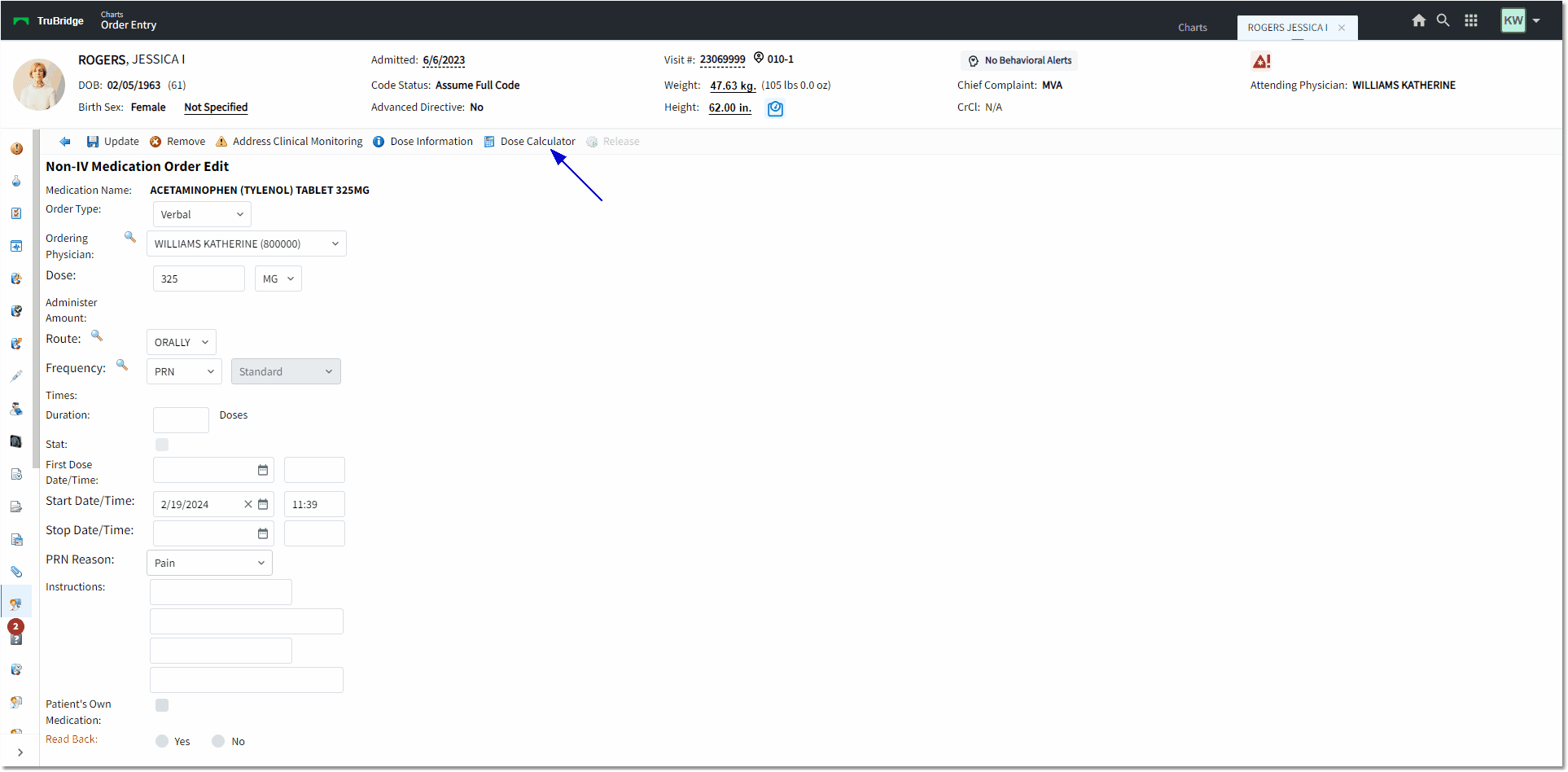
Task: Open the First Dose date calendar picker
Action: [x=263, y=470]
